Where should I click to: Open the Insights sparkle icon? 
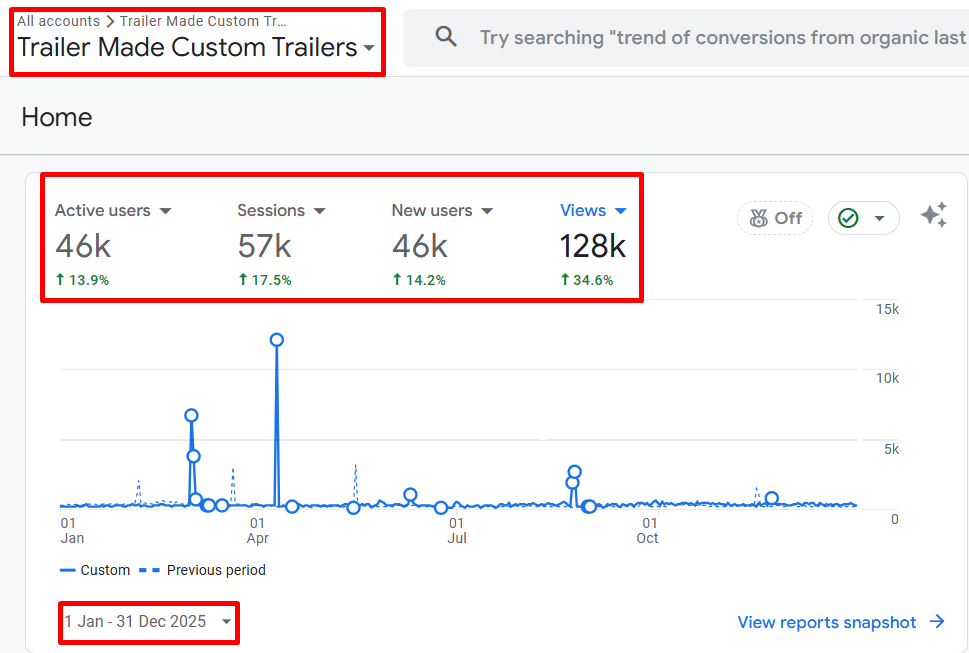(934, 215)
